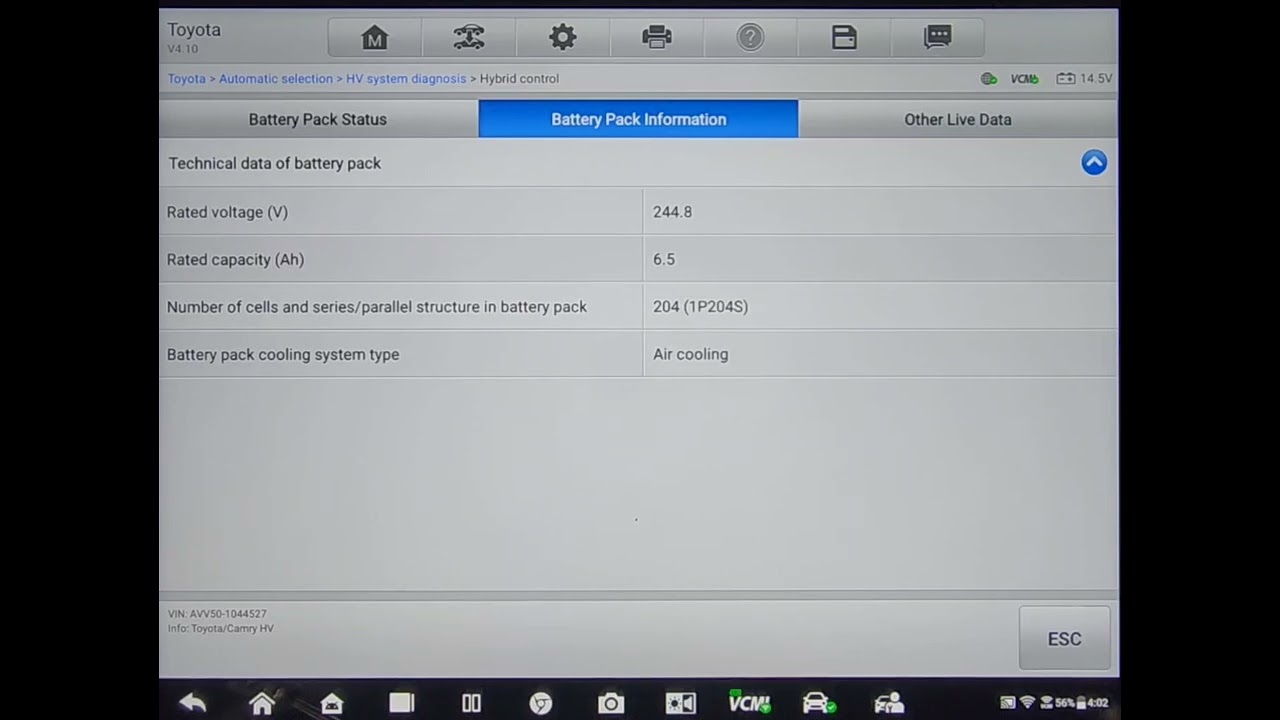Viewport: 1280px width, 720px height.
Task: Check VCM status indicator at top right
Action: [1024, 78]
